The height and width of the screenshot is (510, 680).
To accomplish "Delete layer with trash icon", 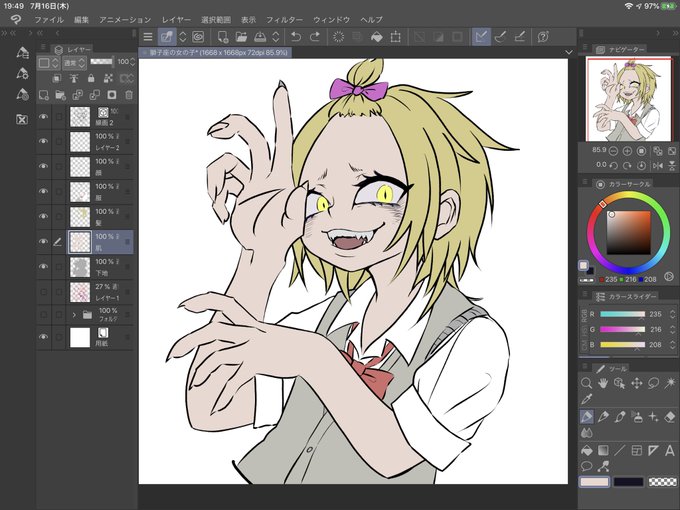I will tap(129, 95).
